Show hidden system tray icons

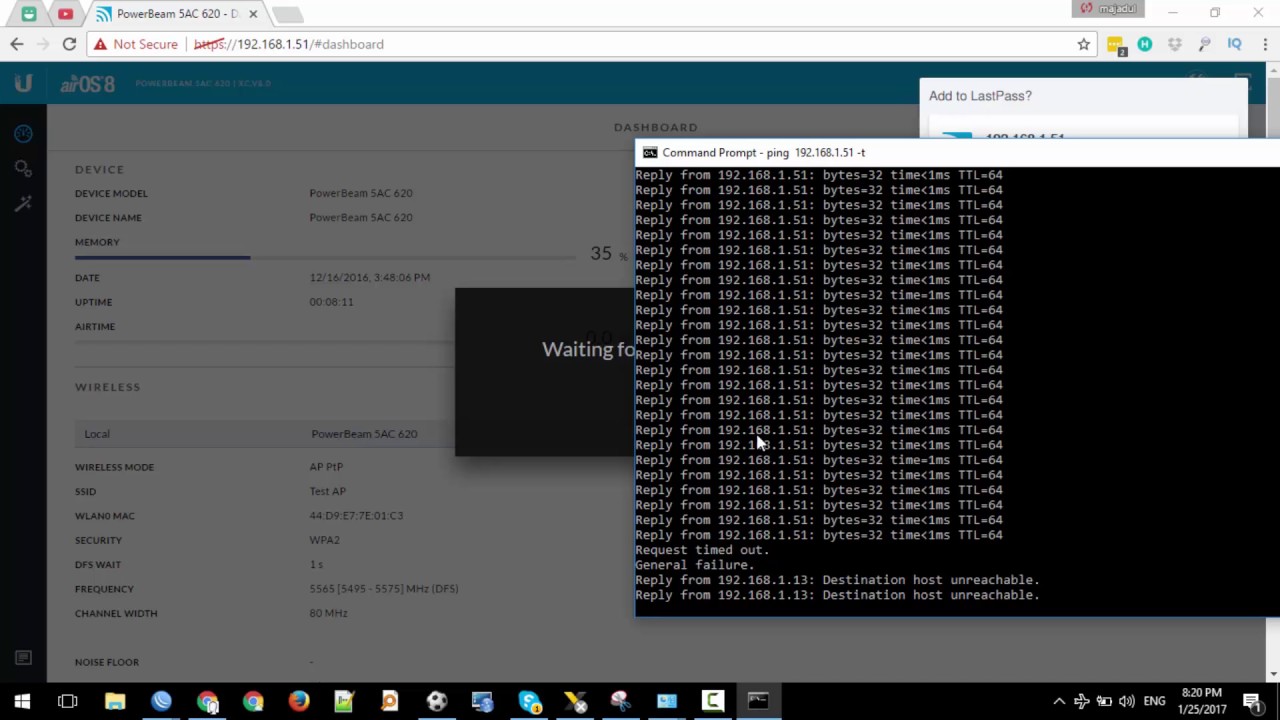1059,701
